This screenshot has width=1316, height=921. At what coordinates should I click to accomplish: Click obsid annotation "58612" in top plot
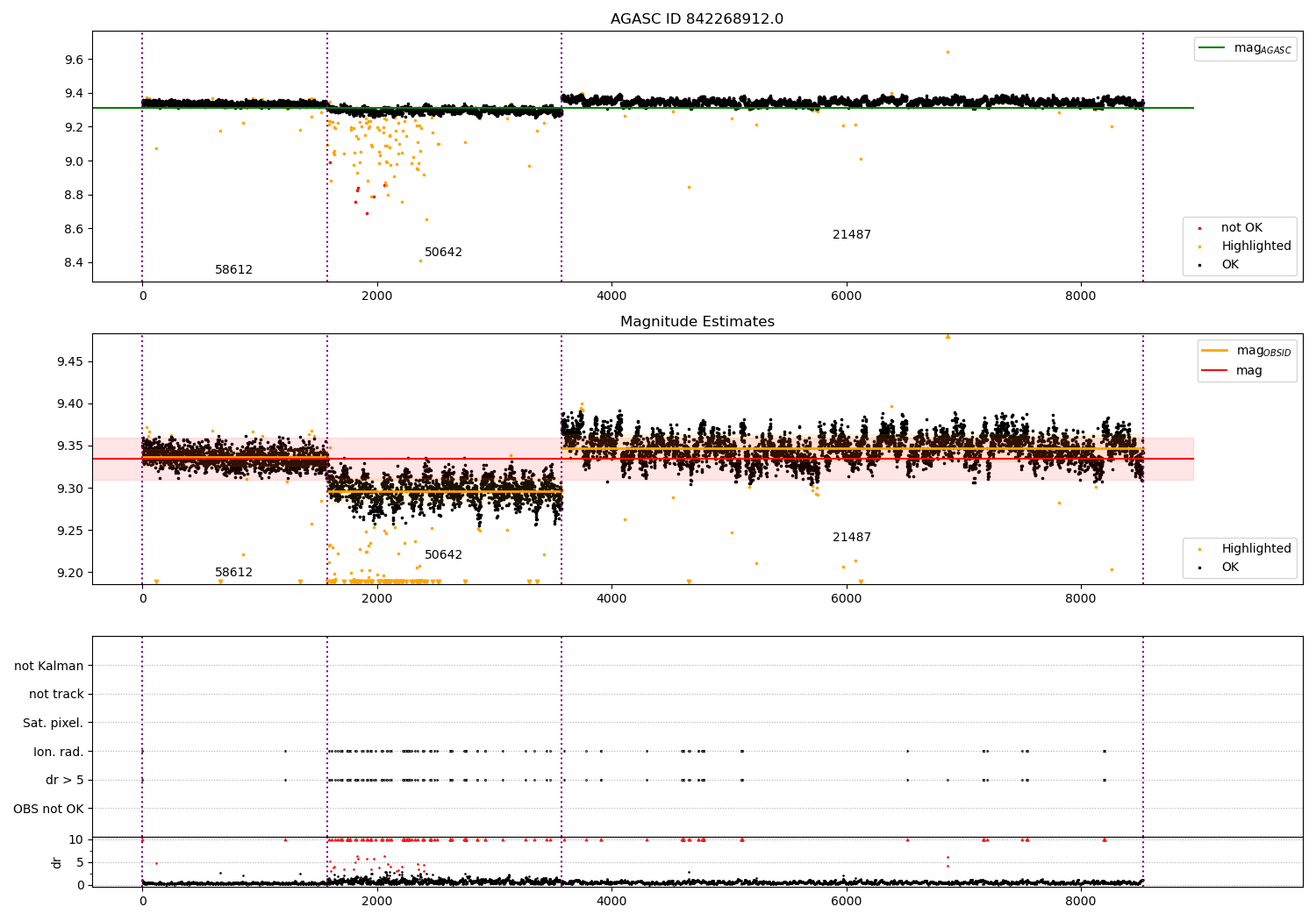click(233, 270)
